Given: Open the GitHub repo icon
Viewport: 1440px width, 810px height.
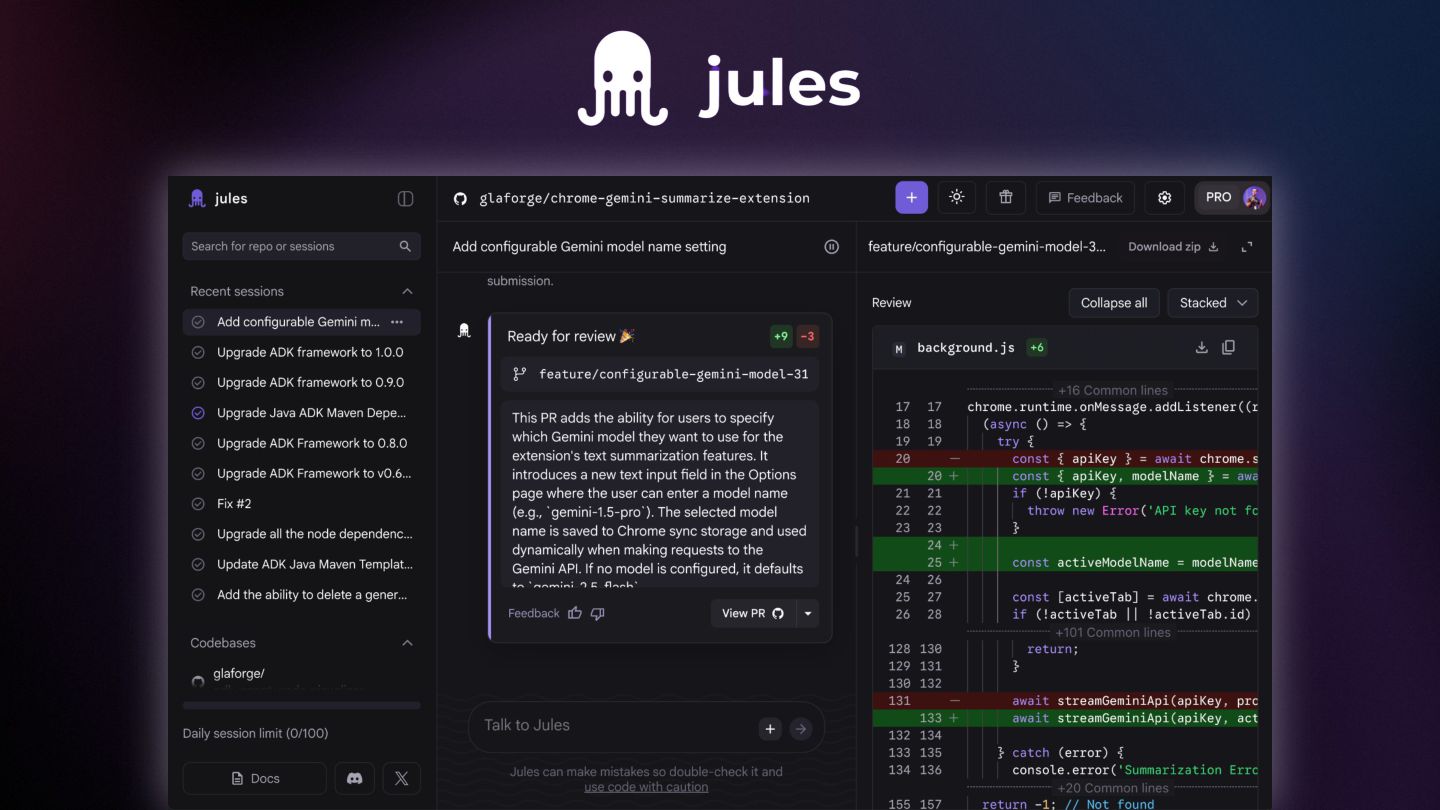Looking at the screenshot, I should point(460,198).
